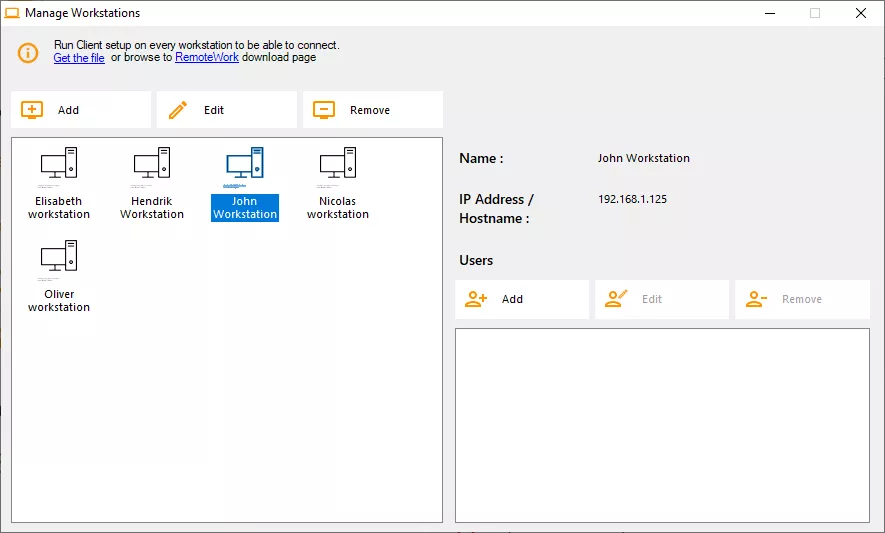Select the Hendrik Workstation computer icon
This screenshot has height=533, width=885.
click(x=152, y=165)
